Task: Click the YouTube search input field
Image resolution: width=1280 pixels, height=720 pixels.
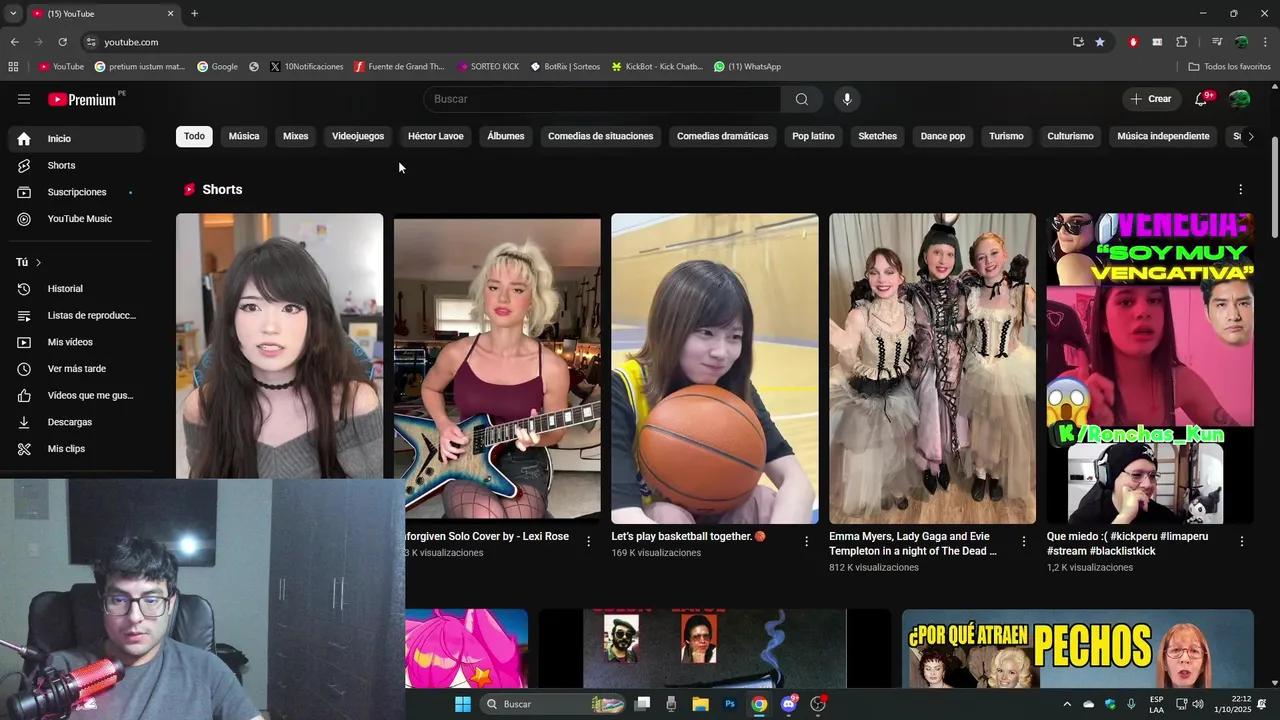Action: (600, 99)
